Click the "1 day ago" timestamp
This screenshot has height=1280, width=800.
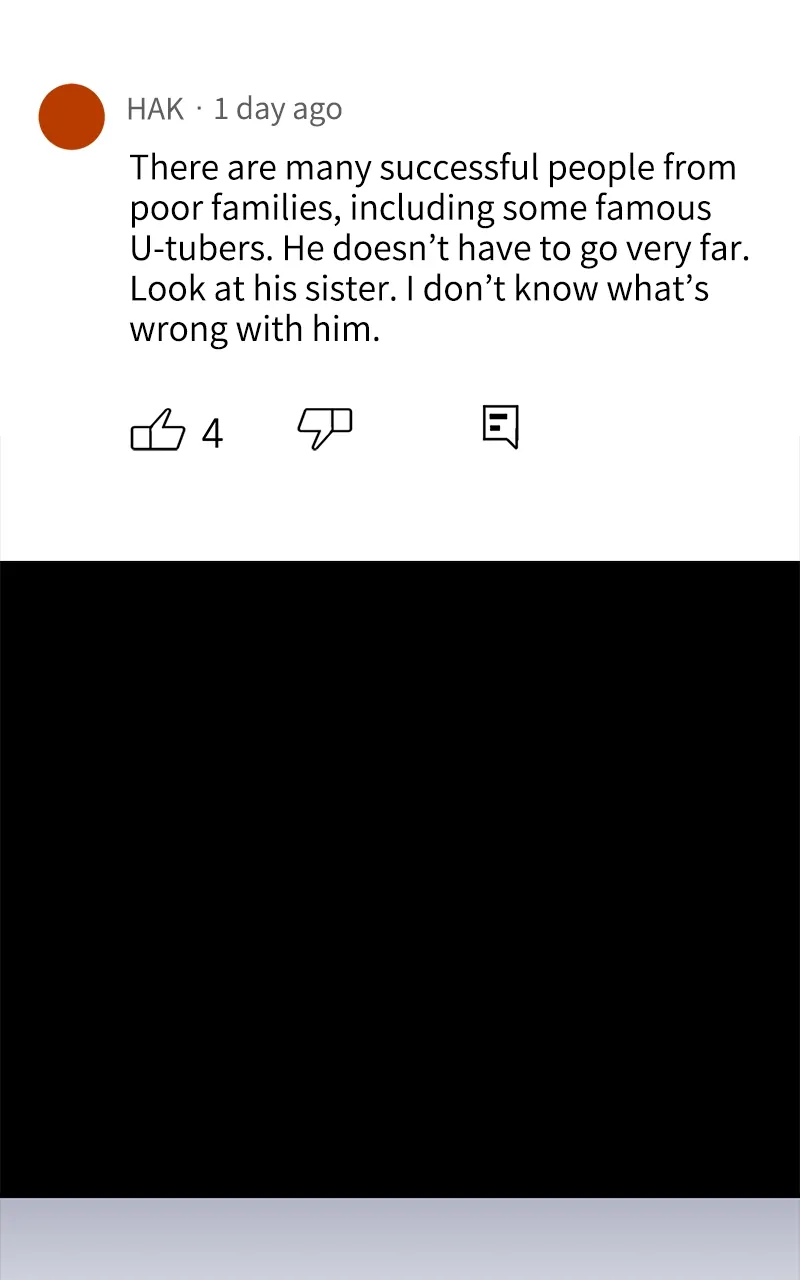[278, 109]
